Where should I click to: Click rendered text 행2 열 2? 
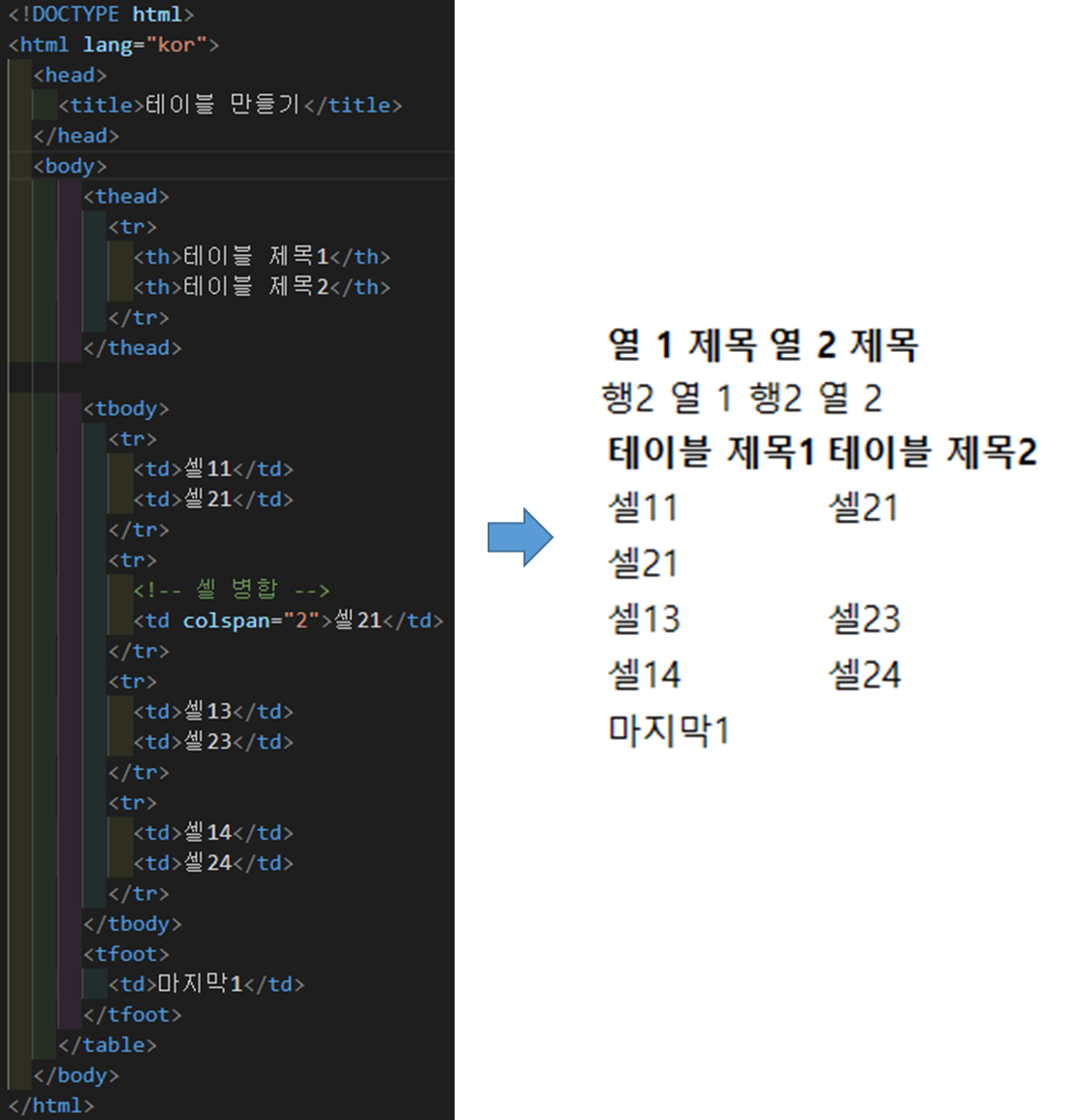816,398
